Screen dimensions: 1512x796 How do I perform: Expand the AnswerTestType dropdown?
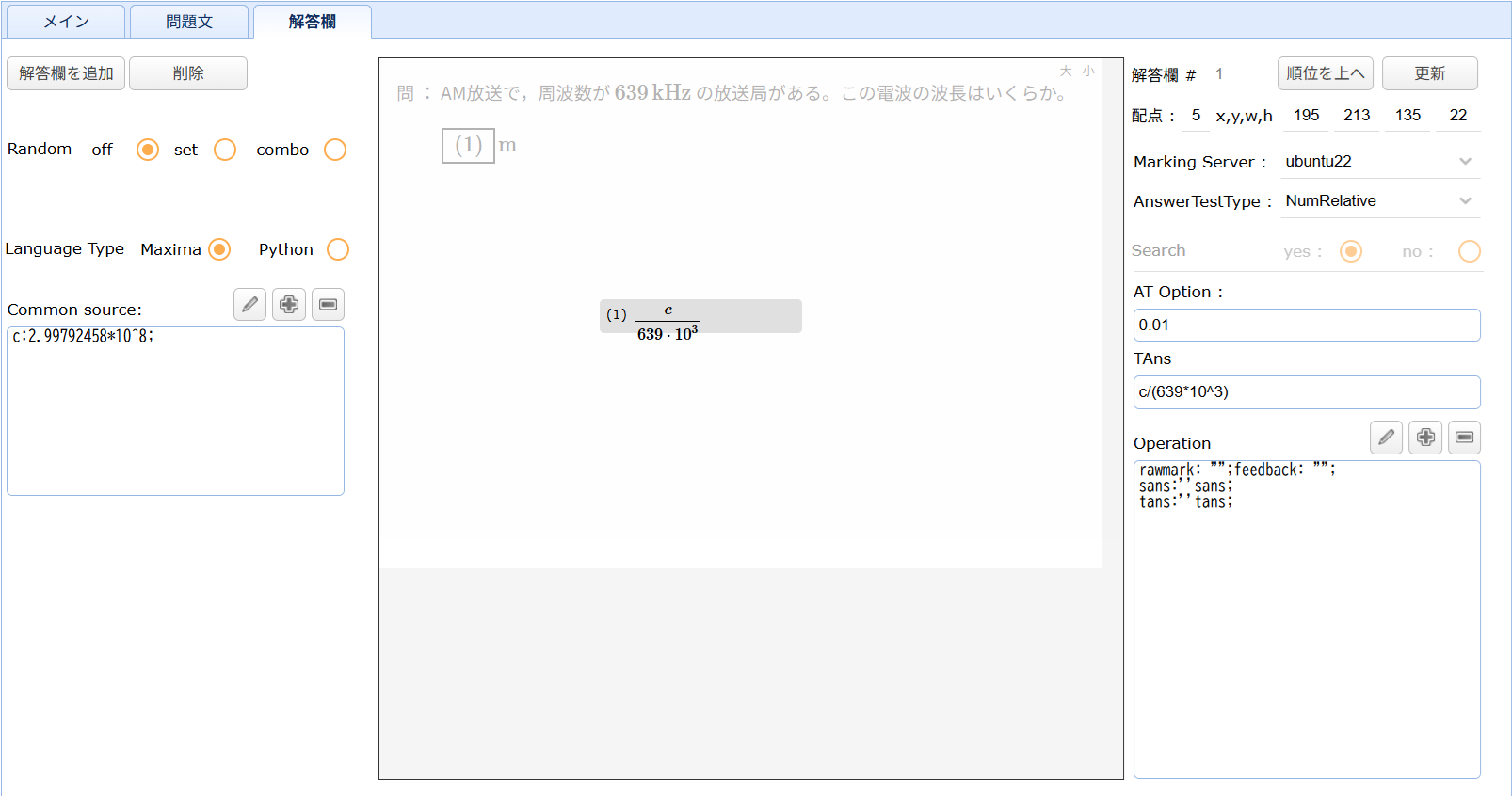(x=1379, y=201)
